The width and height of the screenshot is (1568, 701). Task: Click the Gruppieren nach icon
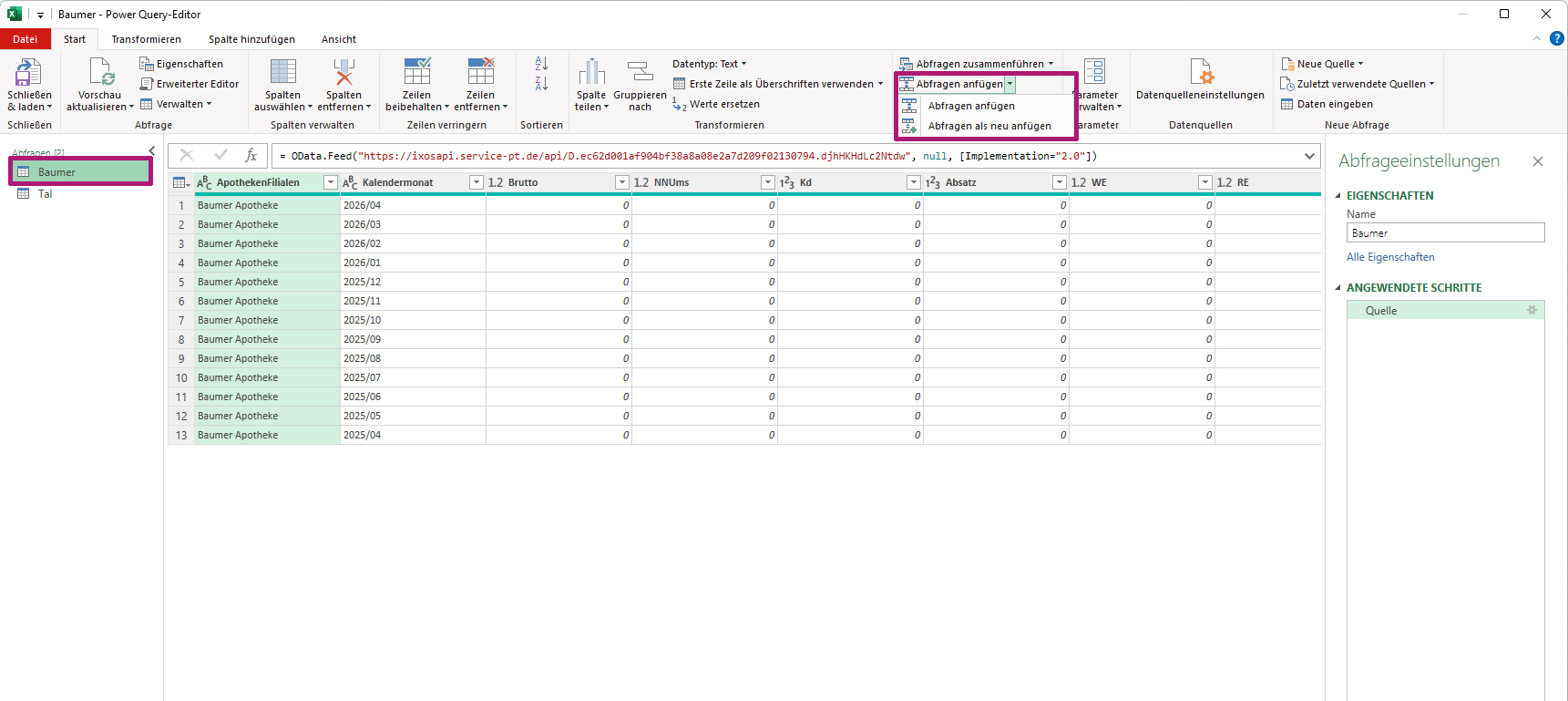(640, 73)
